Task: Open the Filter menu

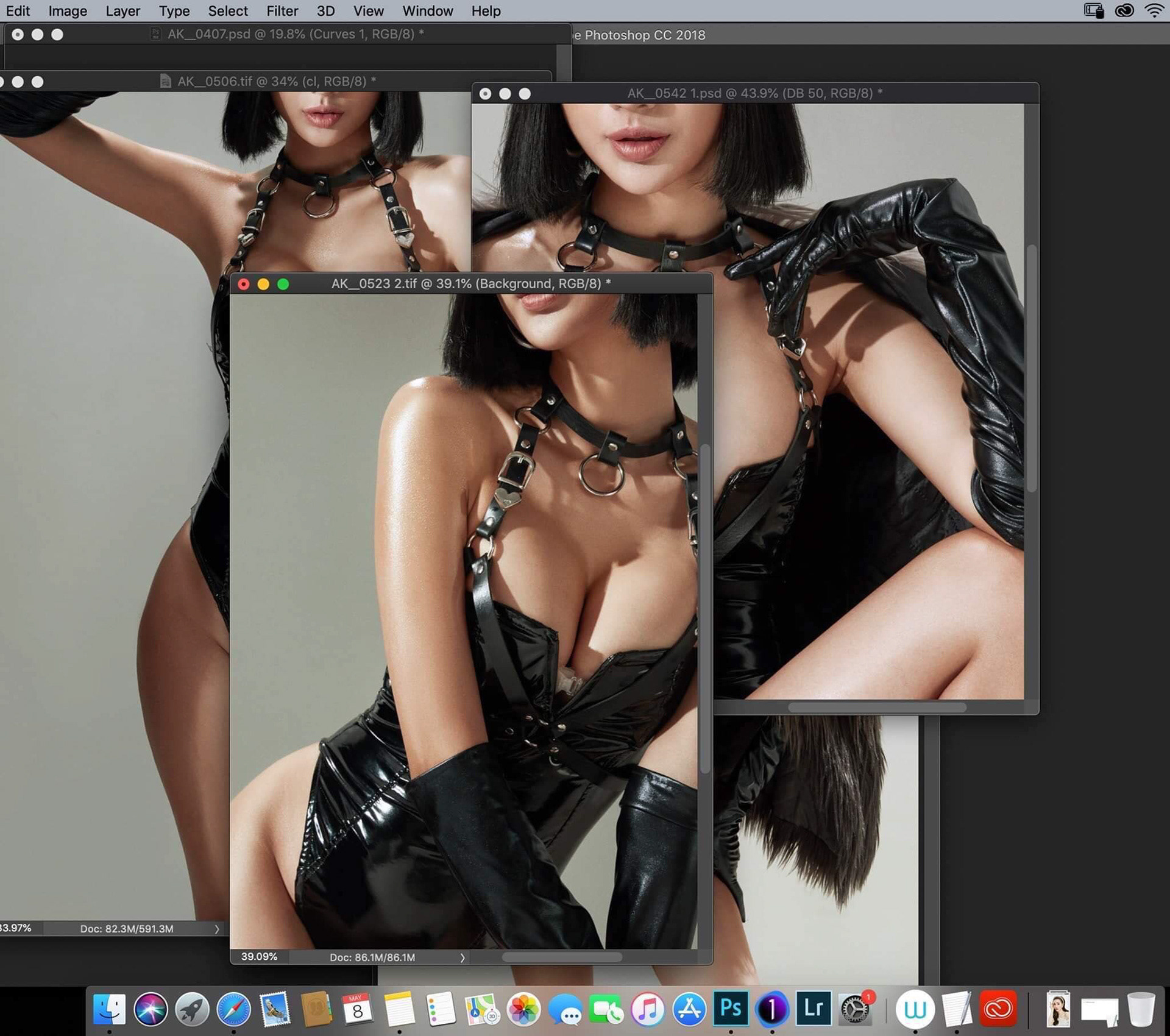Action: [282, 11]
